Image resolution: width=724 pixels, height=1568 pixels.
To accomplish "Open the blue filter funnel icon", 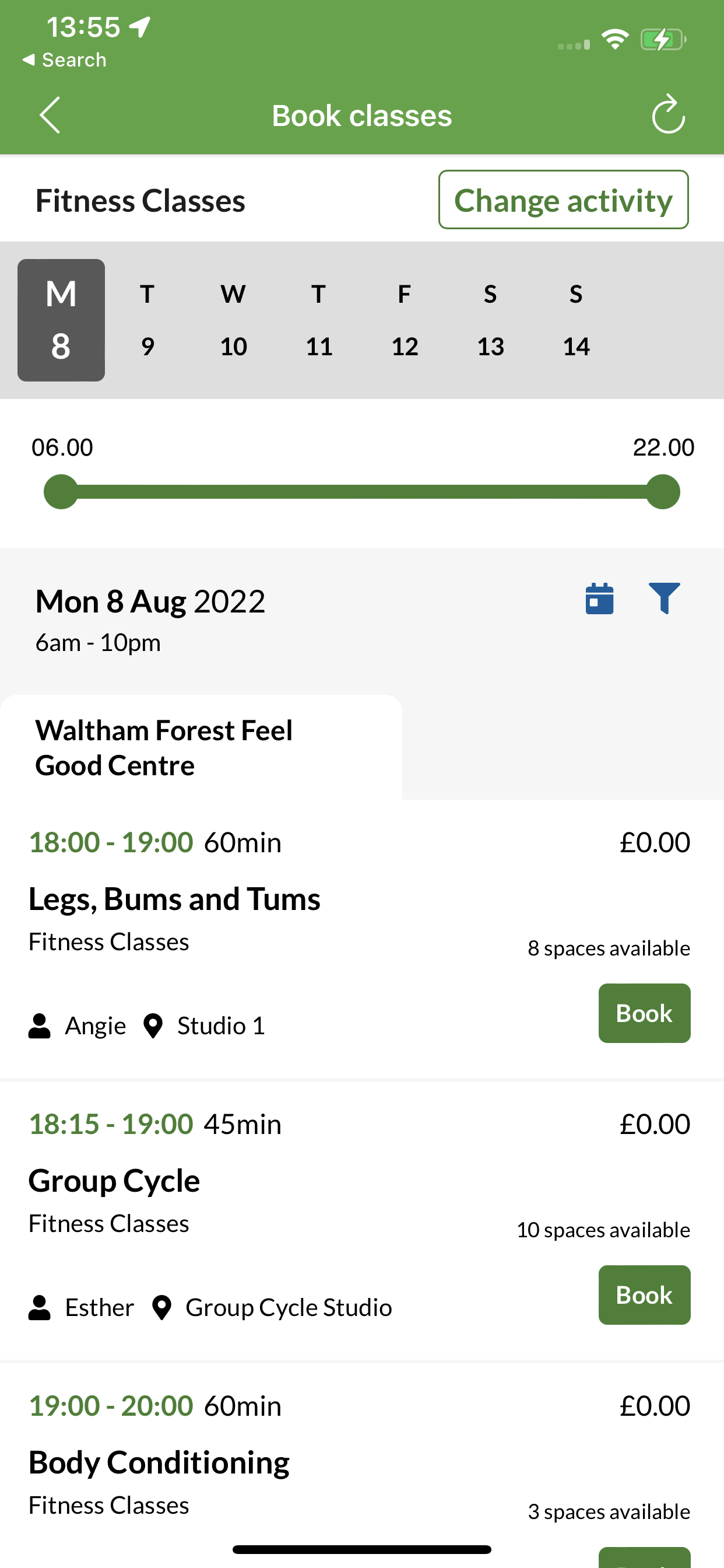I will pos(664,598).
